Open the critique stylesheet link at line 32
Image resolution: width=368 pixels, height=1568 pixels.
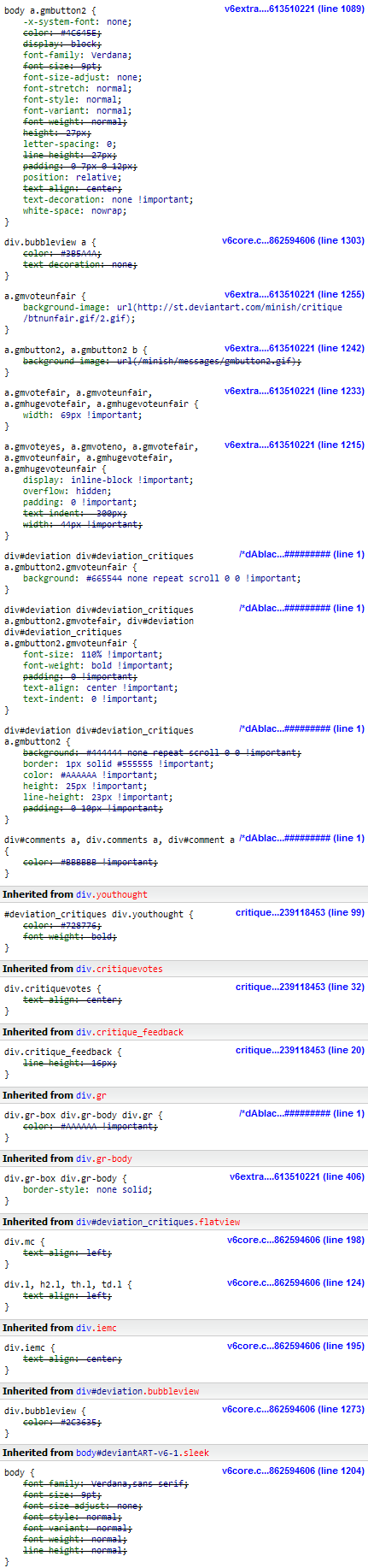300,987
